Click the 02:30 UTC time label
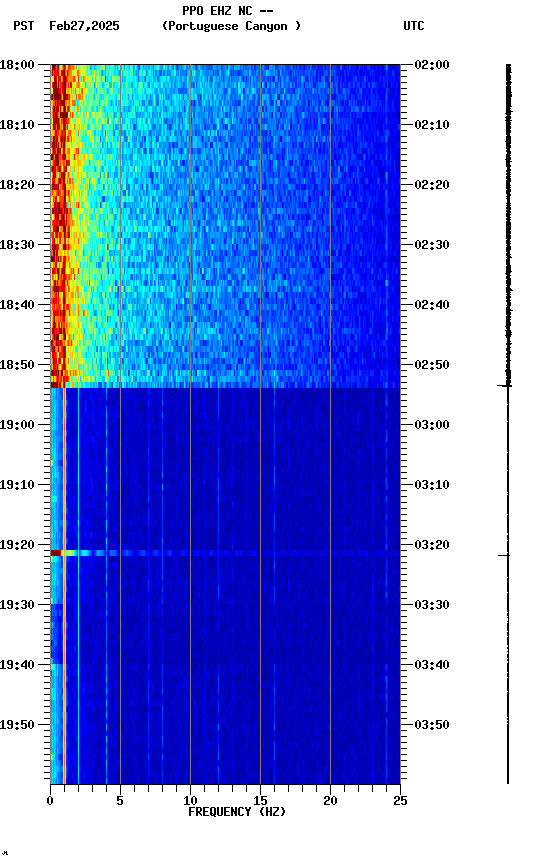The width and height of the screenshot is (552, 864). 432,245
